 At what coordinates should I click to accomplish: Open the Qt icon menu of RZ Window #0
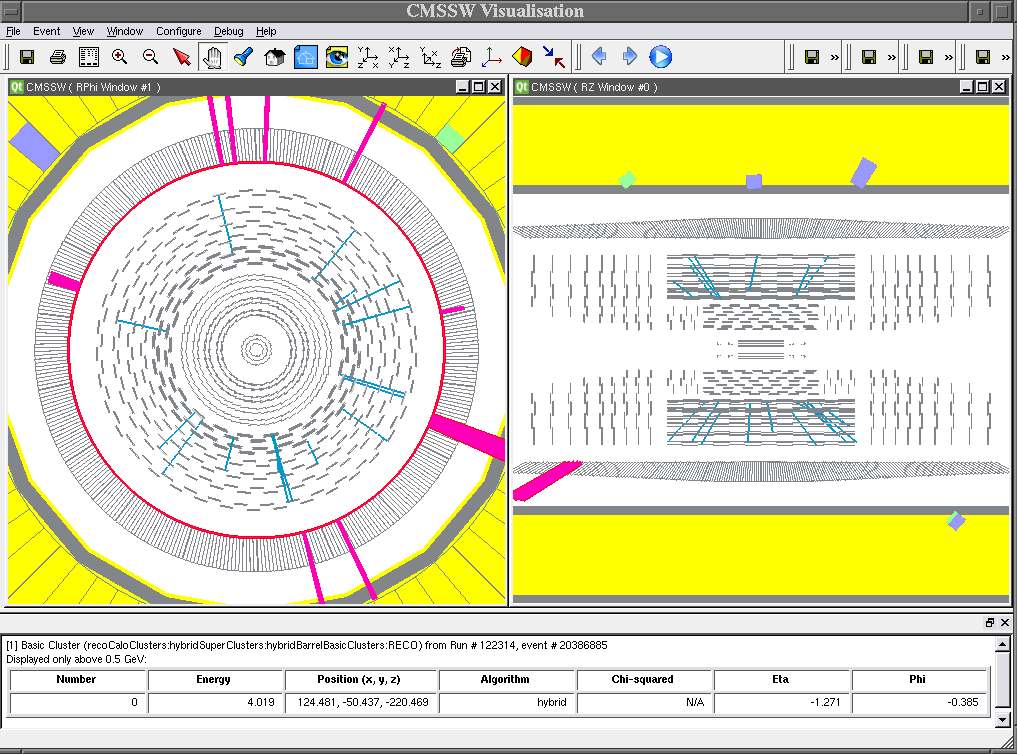tap(521, 87)
